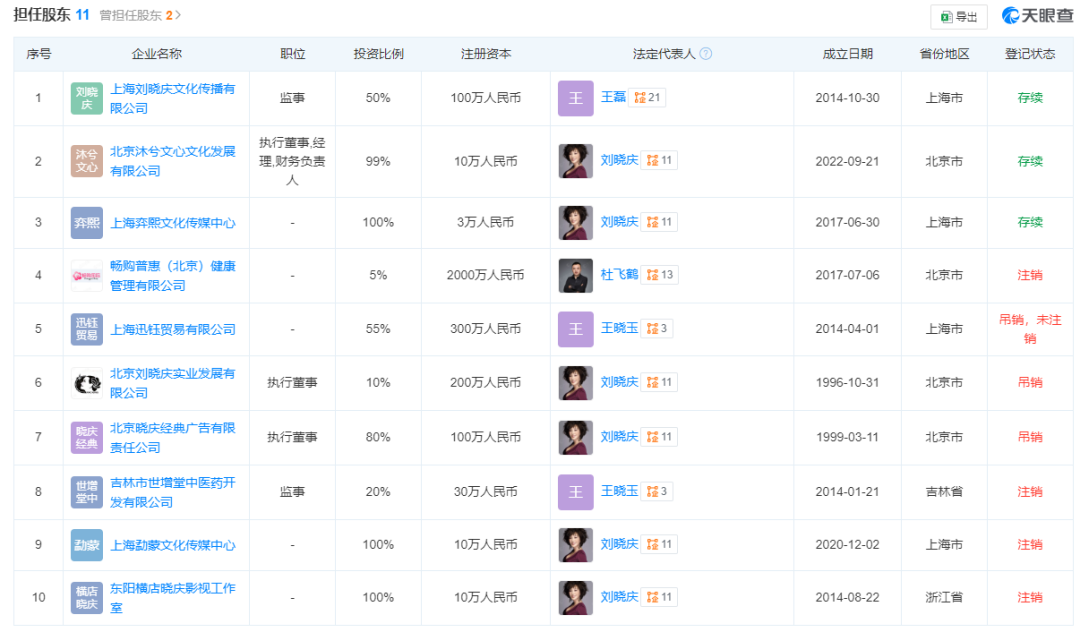Image resolution: width=1080 pixels, height=632 pixels.
Task: Click the 上海迅钰贸易有限公司 logo icon
Action: 87,329
